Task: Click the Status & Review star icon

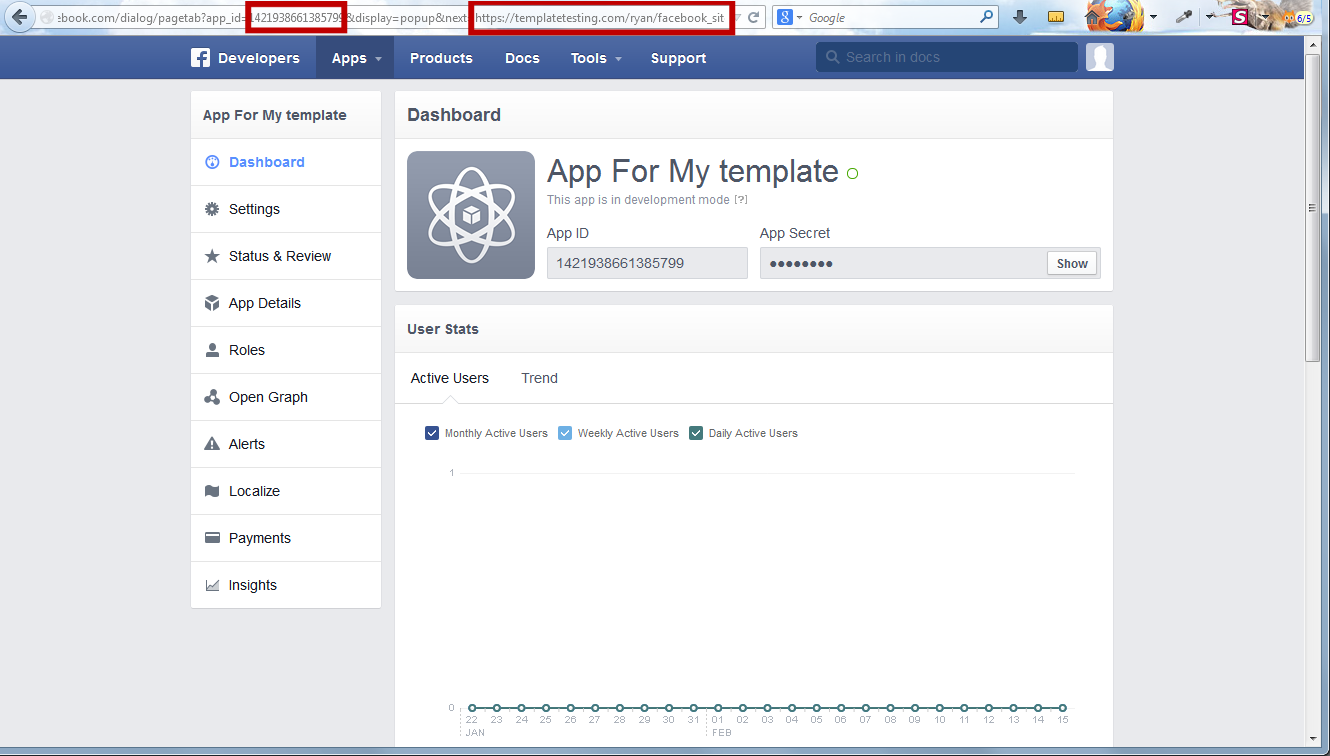Action: pos(212,256)
